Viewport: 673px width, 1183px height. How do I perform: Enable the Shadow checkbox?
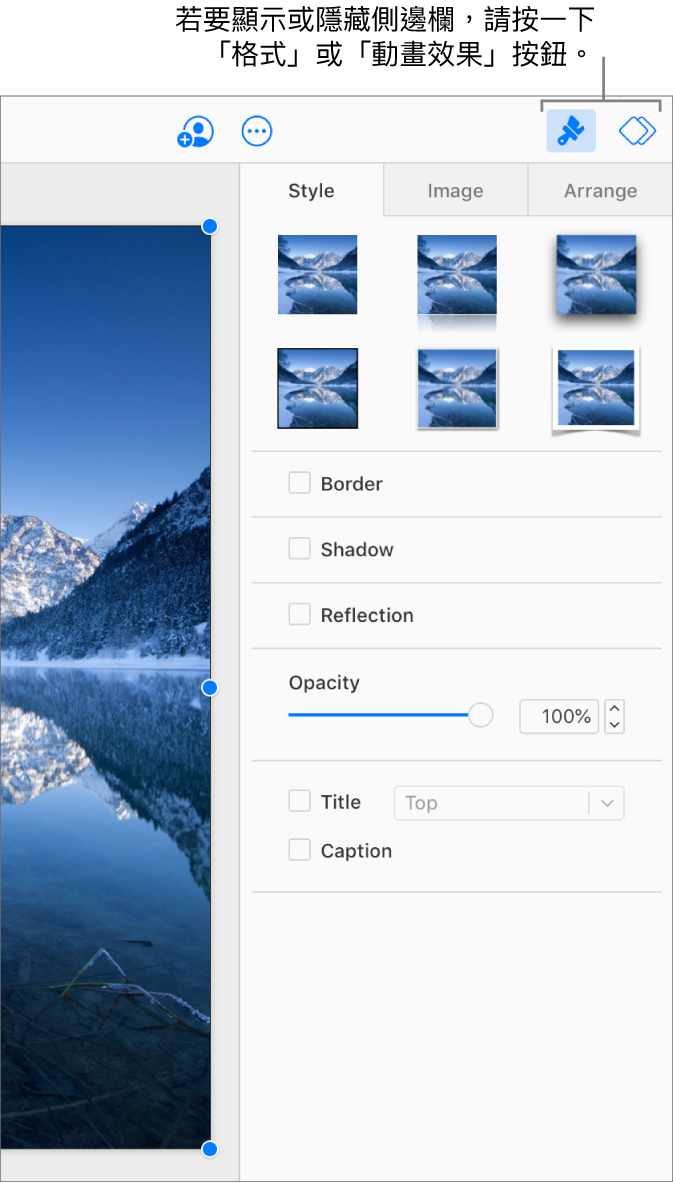(x=300, y=548)
